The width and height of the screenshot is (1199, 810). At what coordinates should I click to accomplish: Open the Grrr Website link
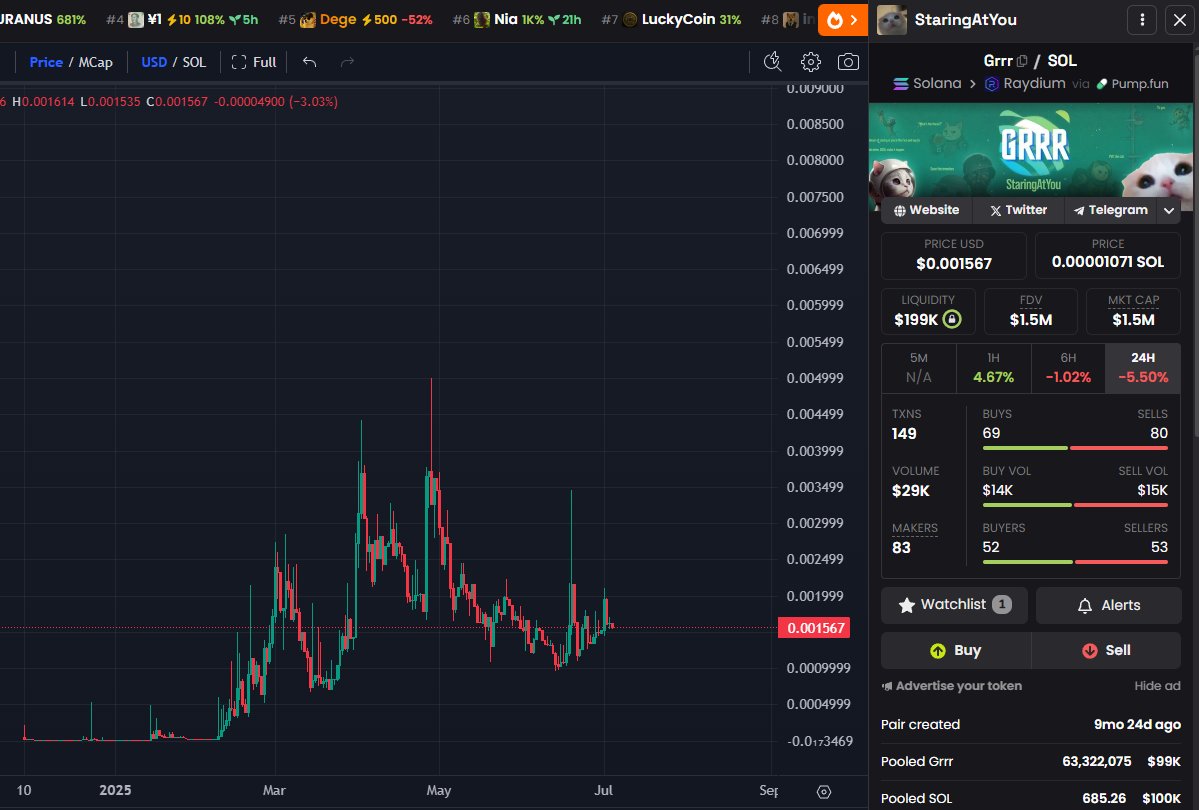tap(927, 210)
